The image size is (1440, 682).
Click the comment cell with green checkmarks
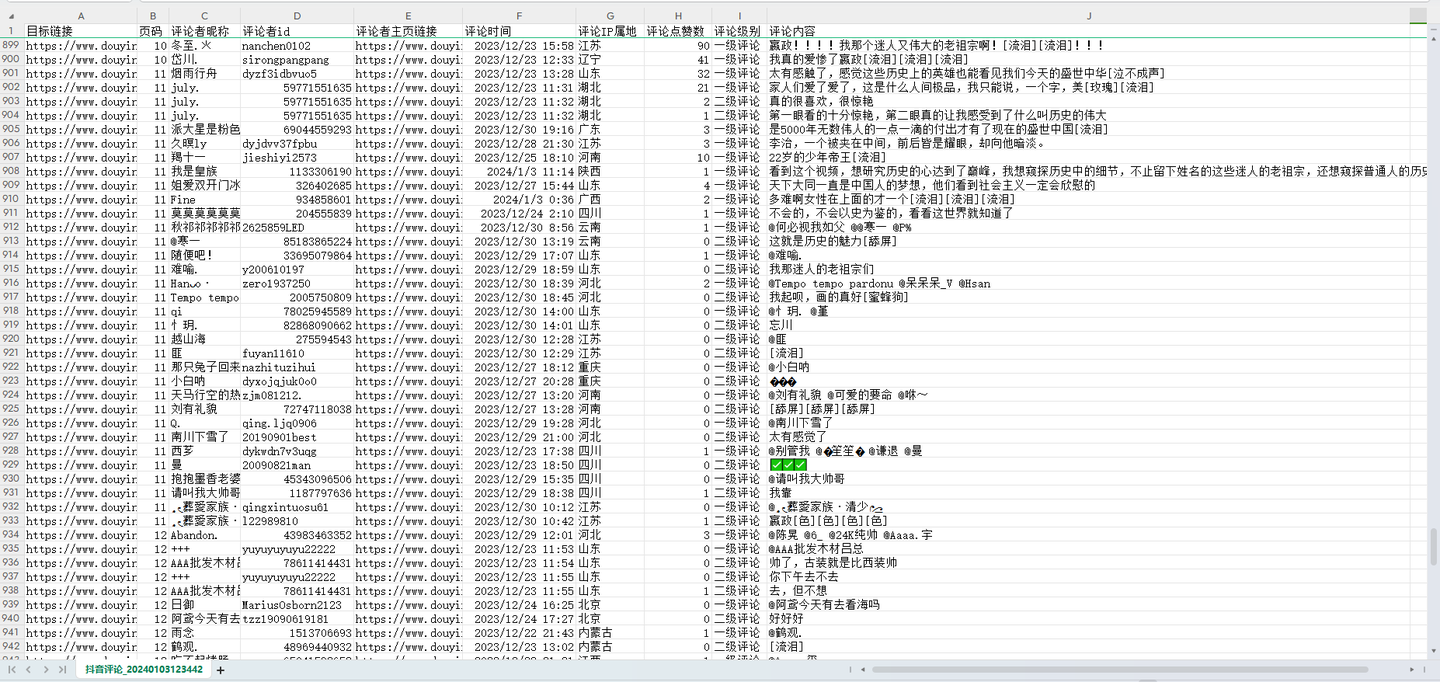(1088, 465)
